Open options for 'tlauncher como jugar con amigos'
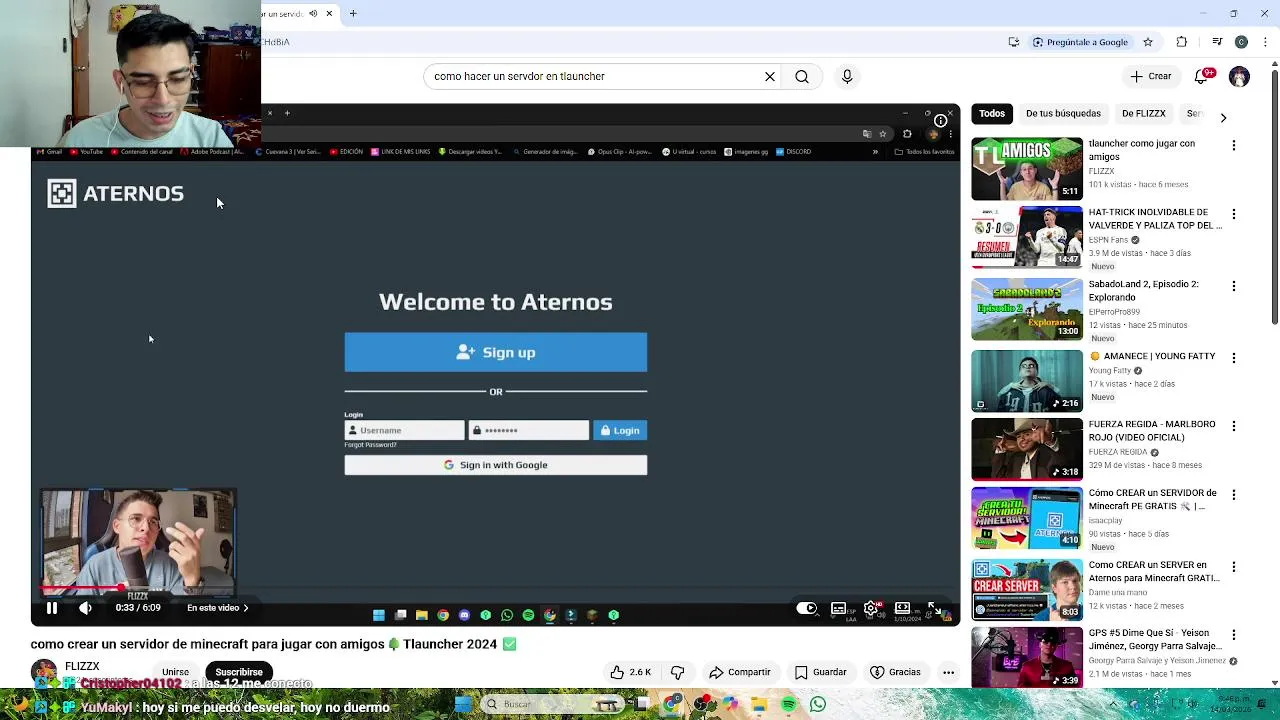The width and height of the screenshot is (1280, 720). point(1233,146)
